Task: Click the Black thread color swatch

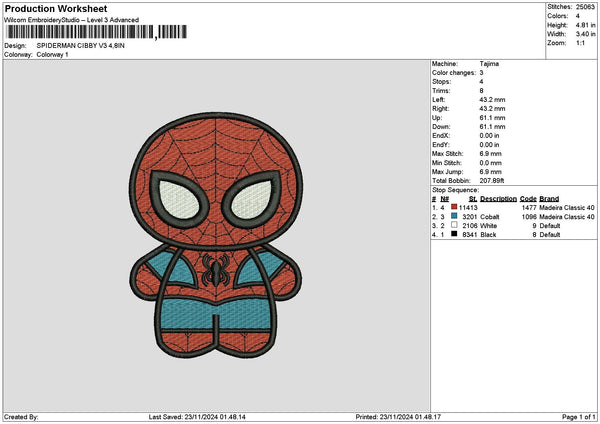Action: click(455, 234)
